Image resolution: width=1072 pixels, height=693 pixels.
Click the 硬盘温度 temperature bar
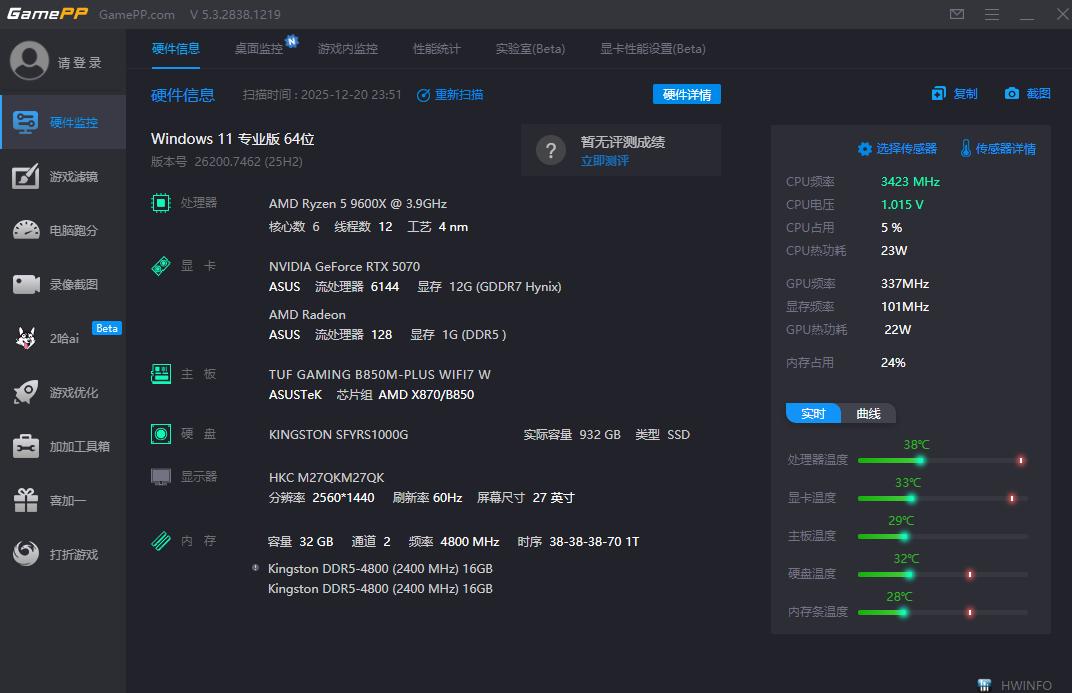click(942, 574)
